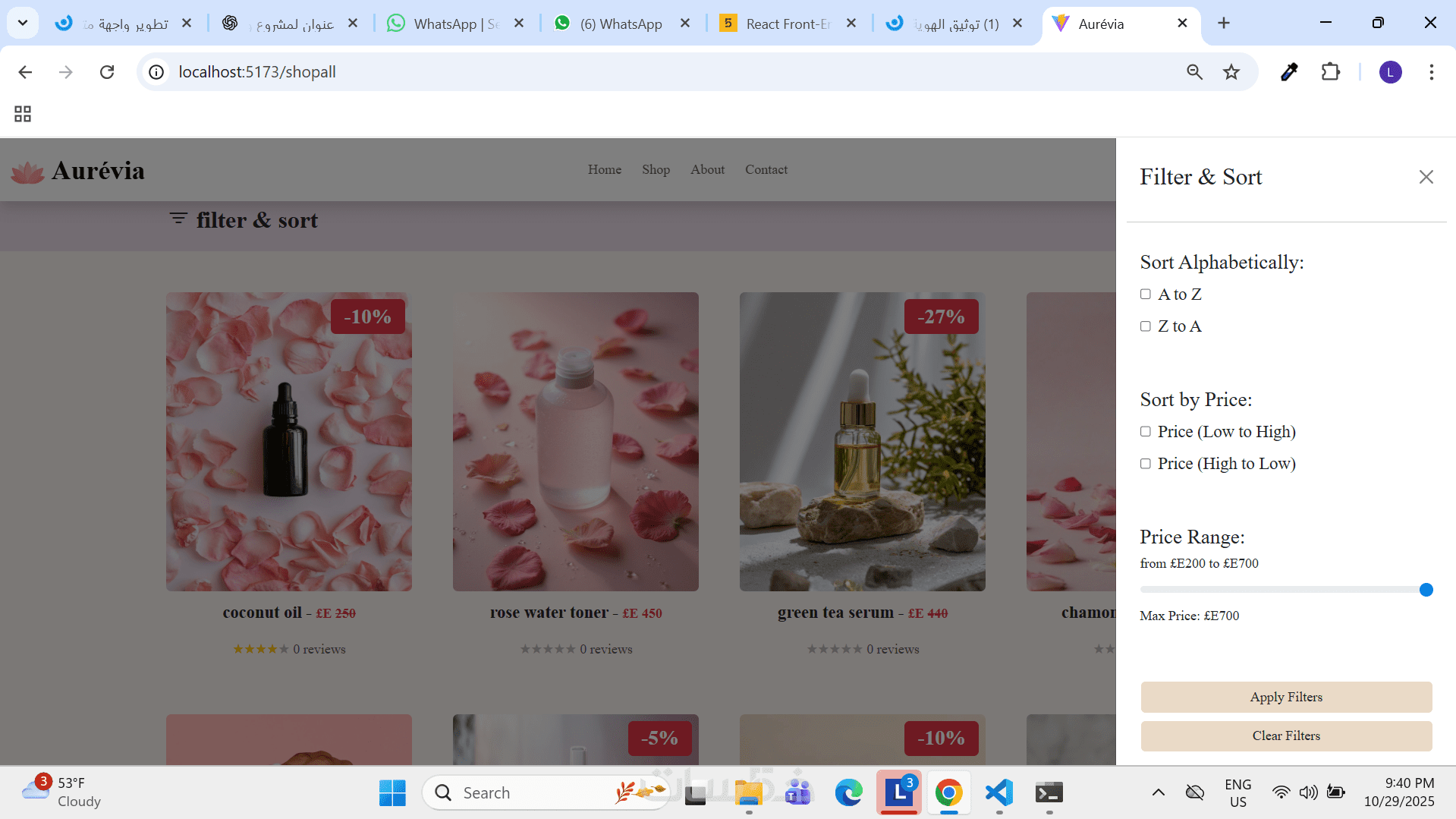Reload the shopall page
Screen dimensions: 1456x819
[x=107, y=72]
